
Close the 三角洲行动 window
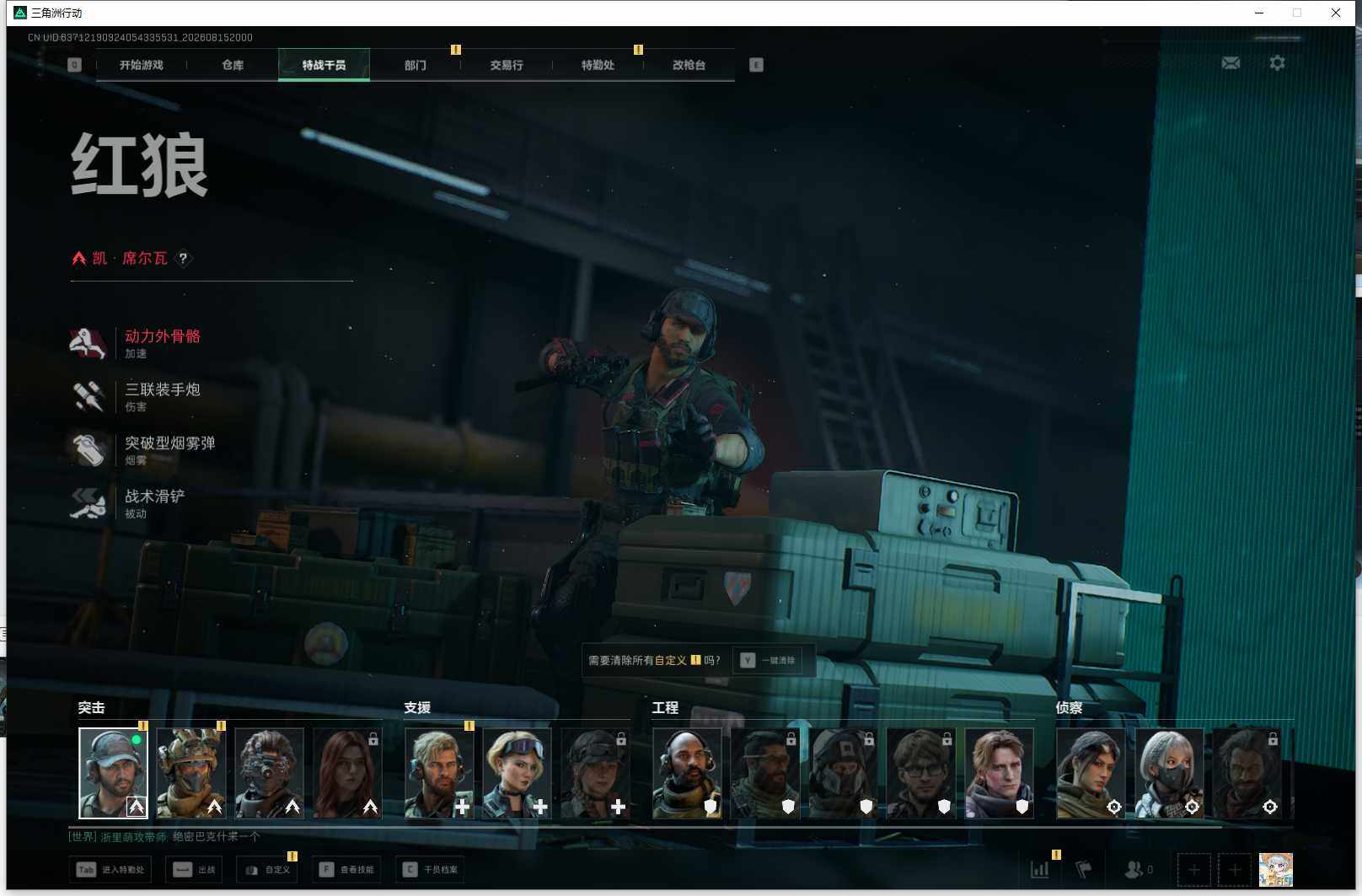1336,13
